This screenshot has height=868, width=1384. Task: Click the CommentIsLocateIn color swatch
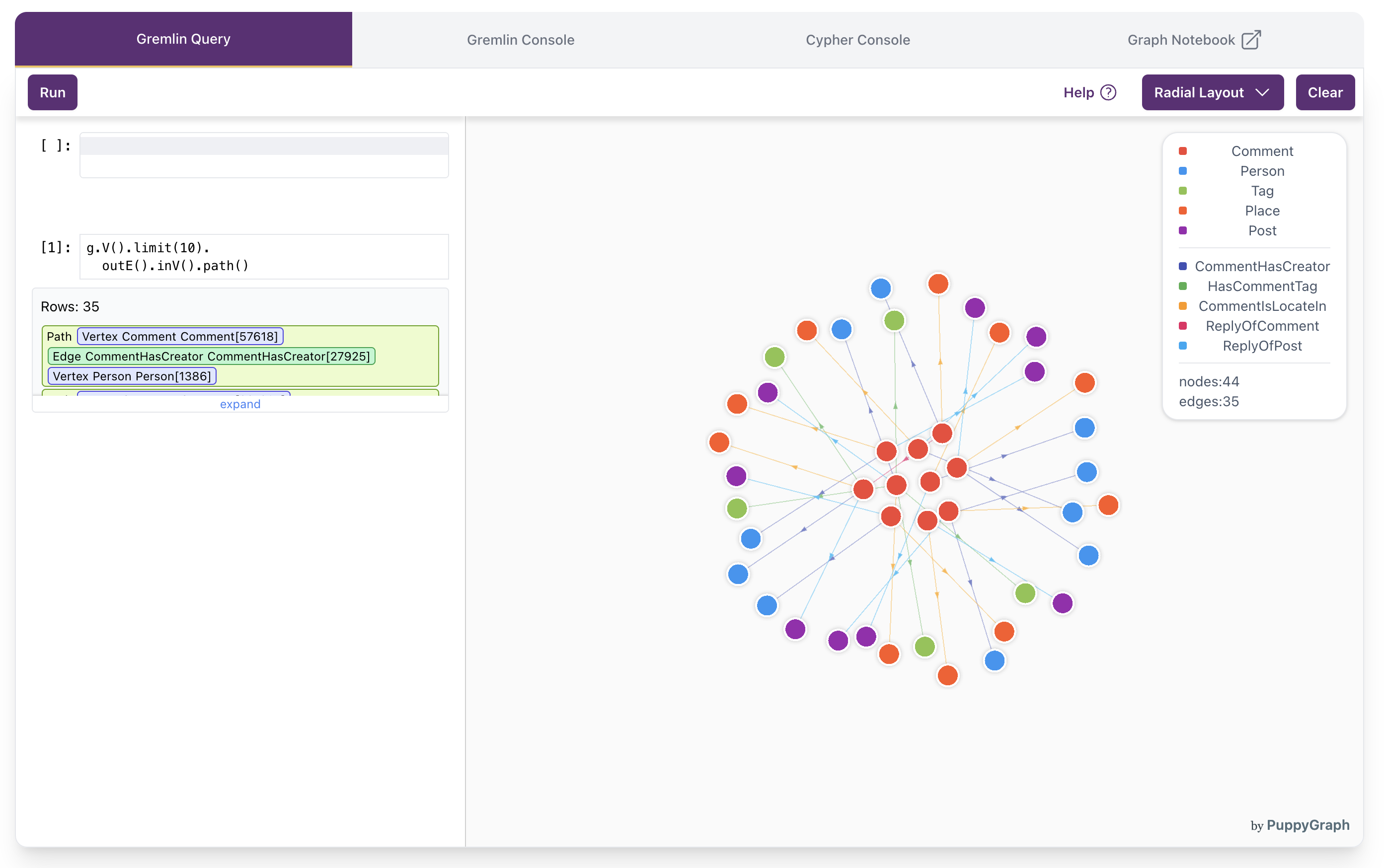click(1182, 306)
